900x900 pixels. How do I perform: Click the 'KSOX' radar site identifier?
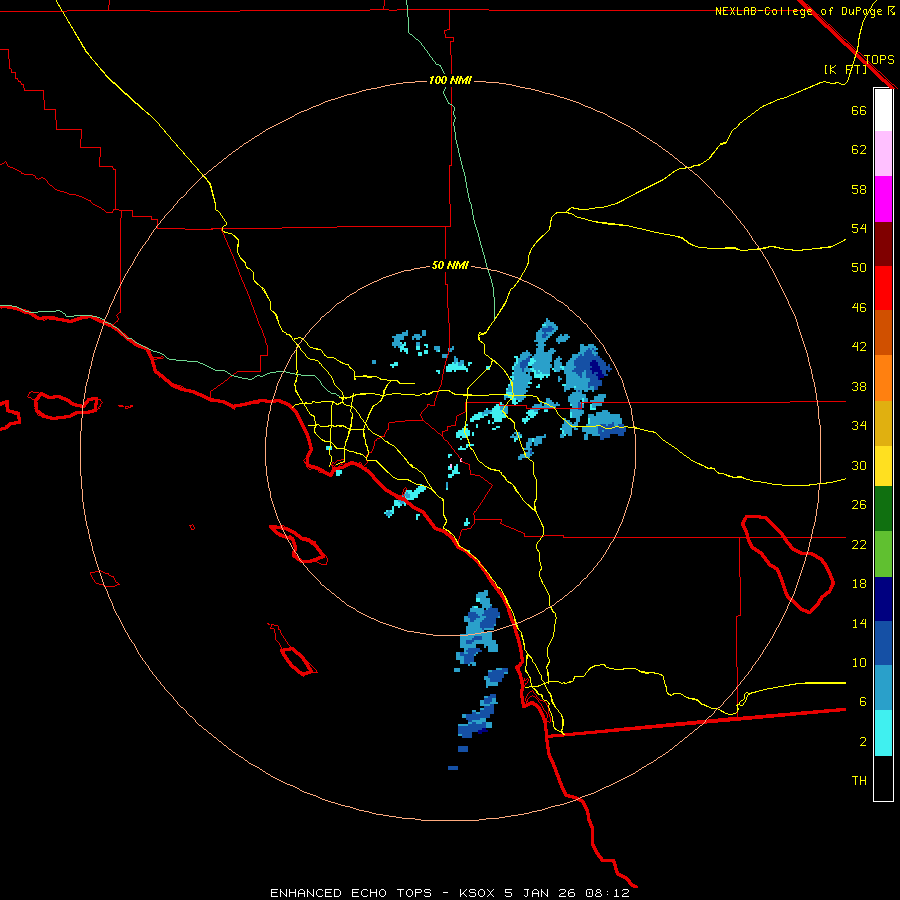478,893
